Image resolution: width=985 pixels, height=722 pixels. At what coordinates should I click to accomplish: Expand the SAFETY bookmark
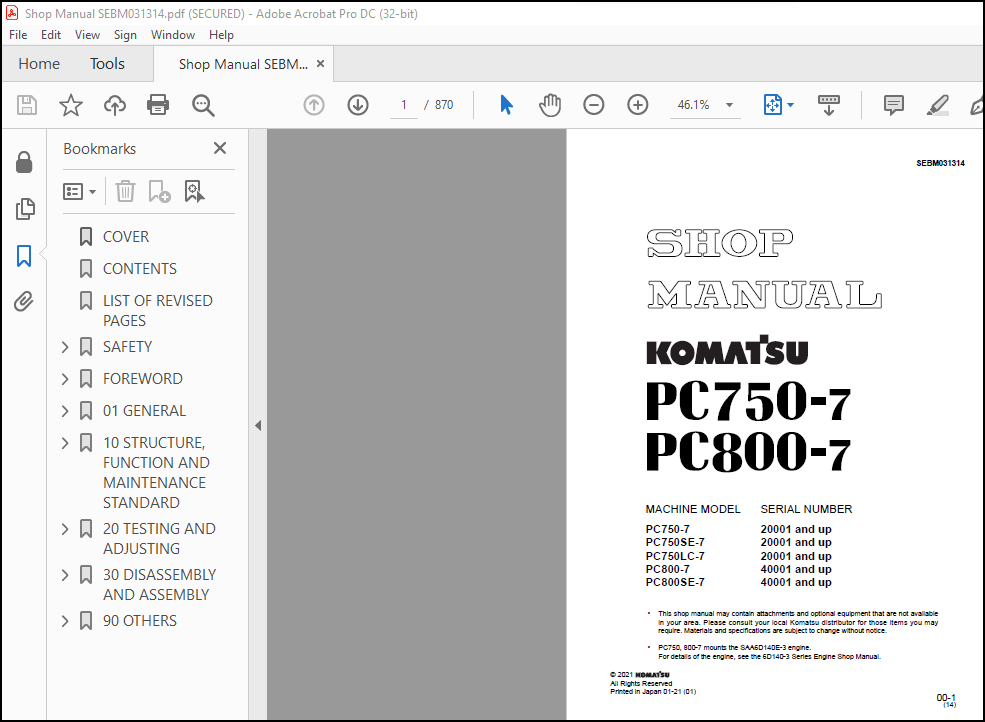(65, 347)
